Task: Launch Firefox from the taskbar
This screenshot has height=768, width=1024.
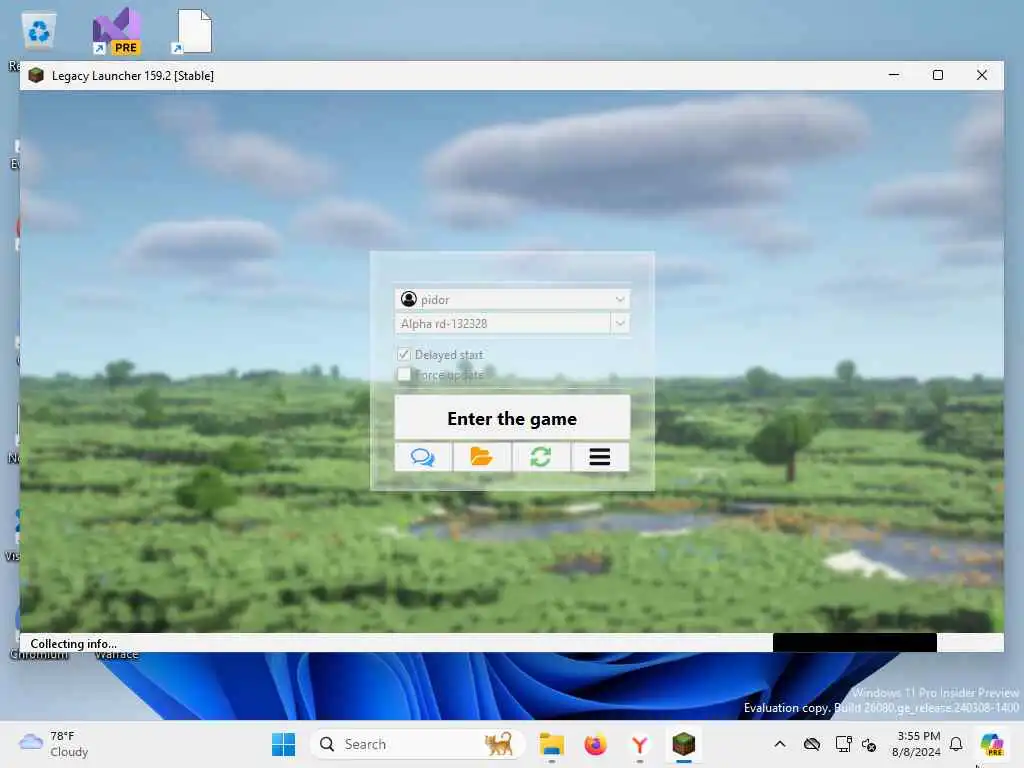Action: point(596,744)
